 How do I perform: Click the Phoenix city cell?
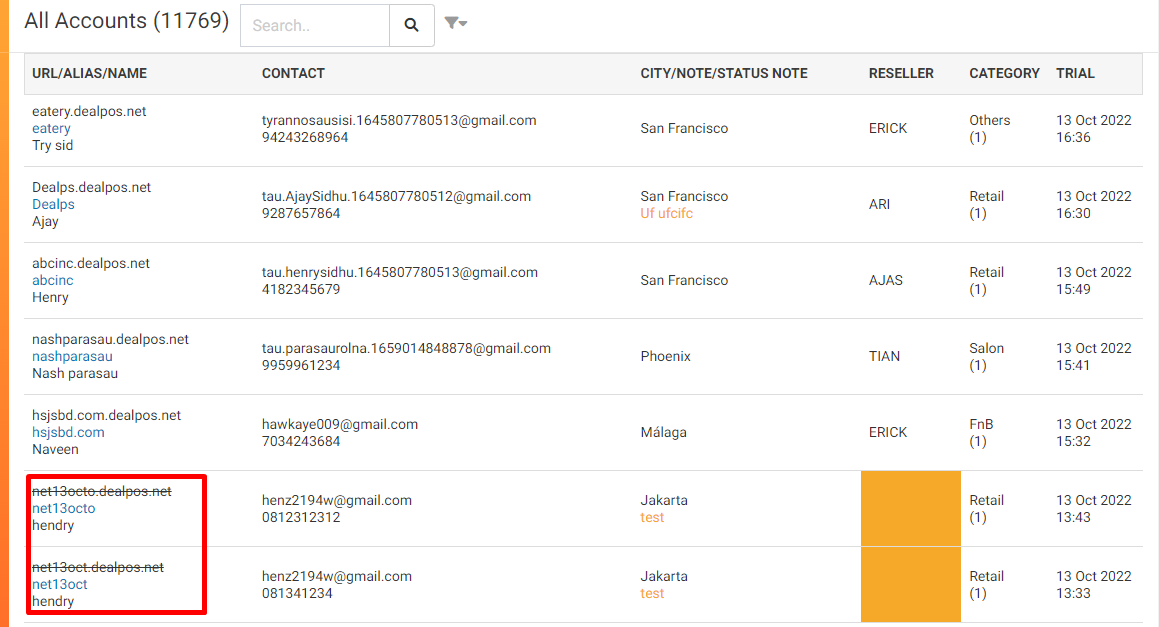coord(665,356)
